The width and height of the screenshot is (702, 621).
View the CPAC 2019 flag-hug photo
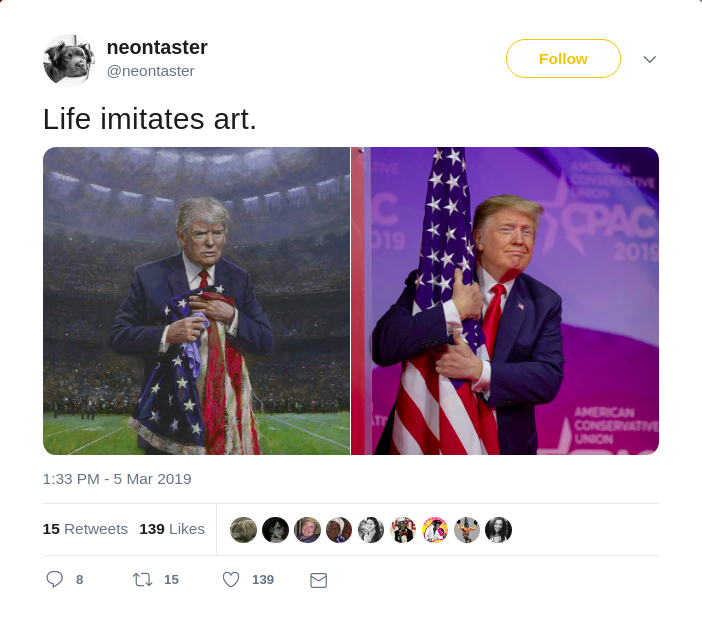(505, 301)
